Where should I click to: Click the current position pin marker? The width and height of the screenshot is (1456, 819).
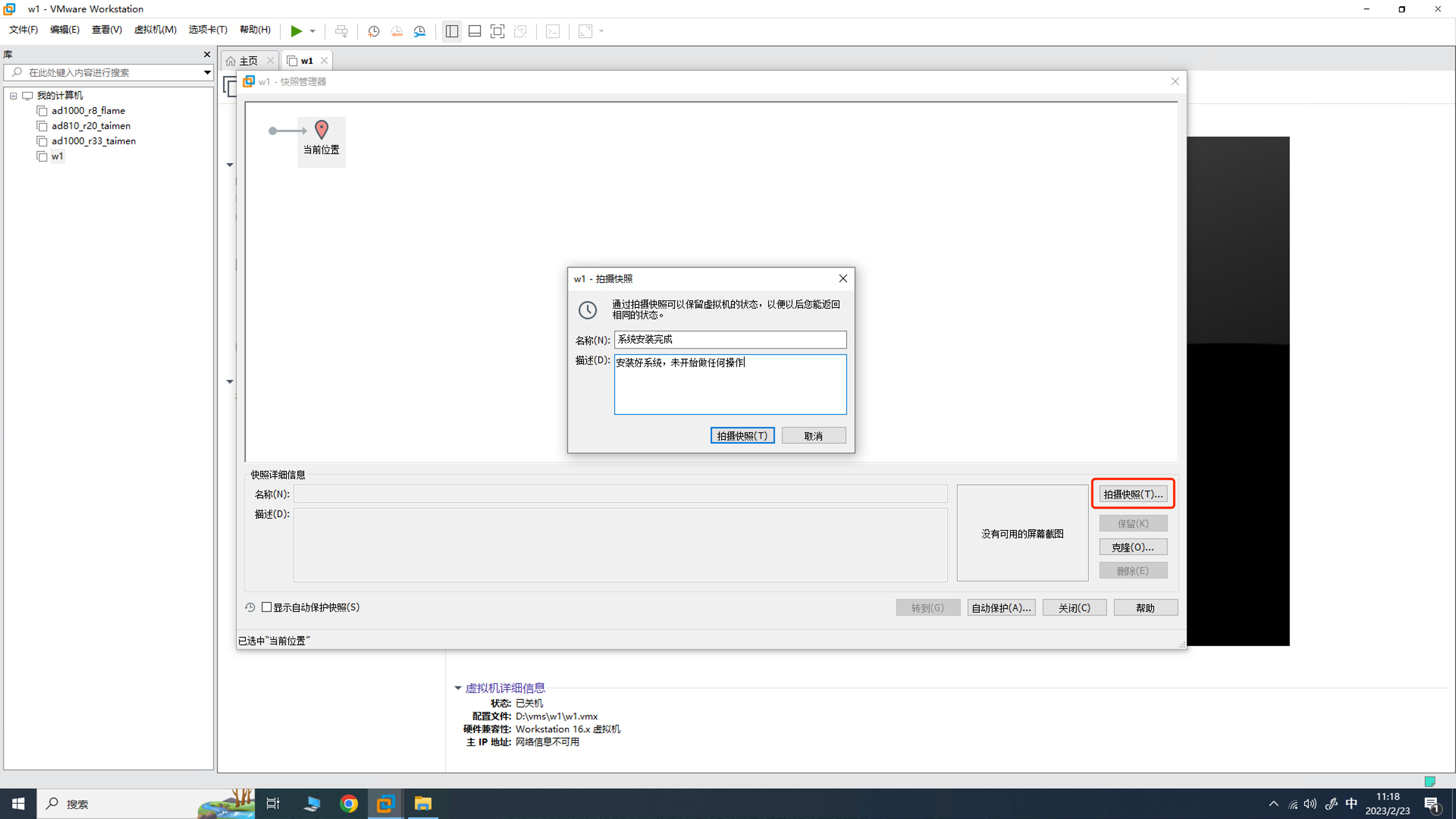point(322,130)
